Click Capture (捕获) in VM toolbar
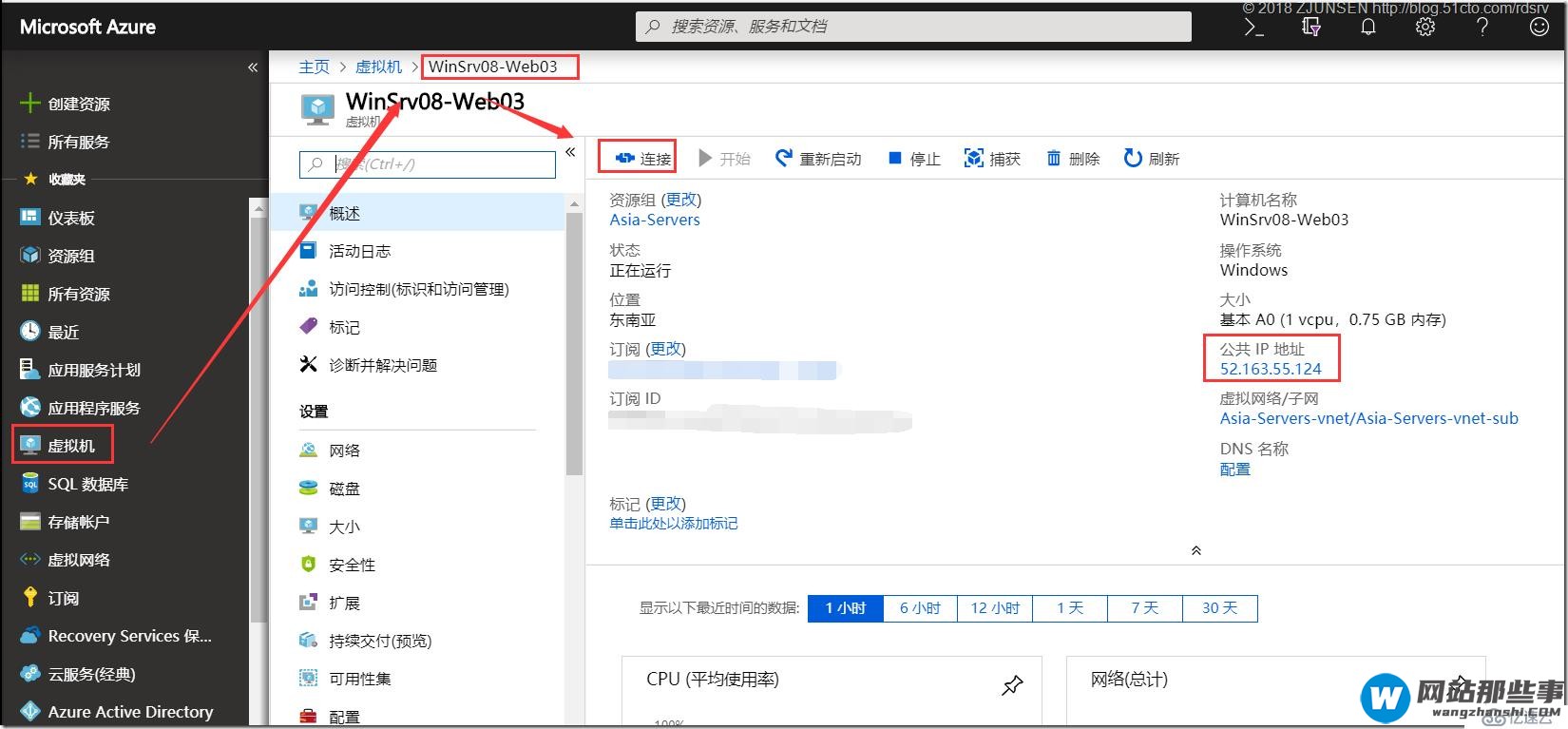This screenshot has height=729, width=1568. [992, 158]
